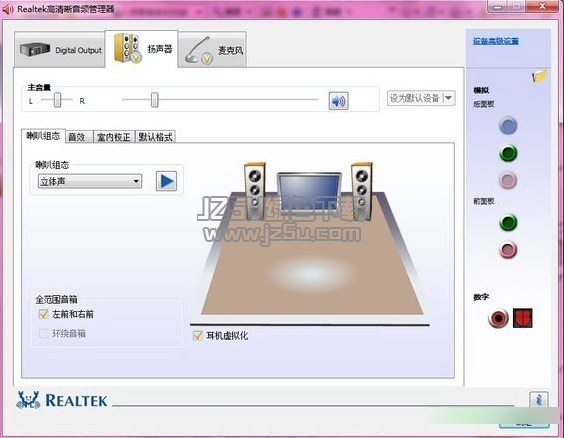Click the pink rear panel jack
This screenshot has height=438, width=564.
point(508,180)
